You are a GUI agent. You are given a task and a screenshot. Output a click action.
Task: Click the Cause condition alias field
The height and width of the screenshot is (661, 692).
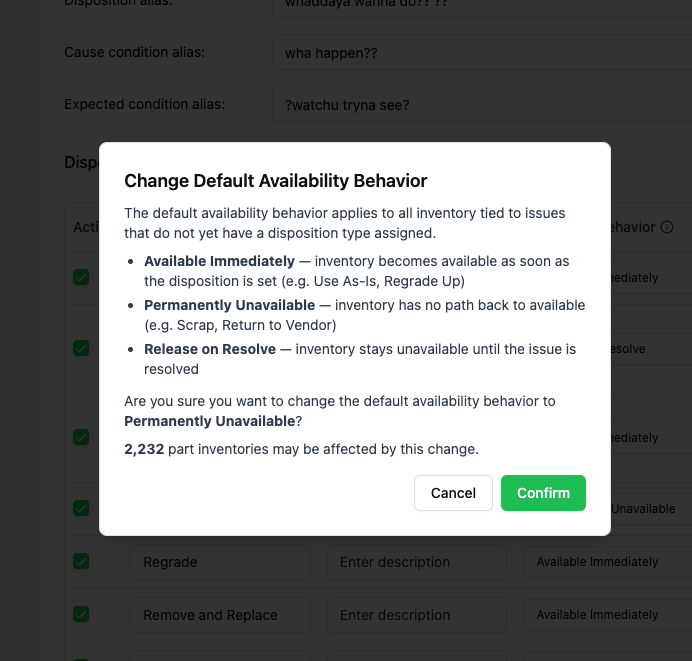point(480,52)
